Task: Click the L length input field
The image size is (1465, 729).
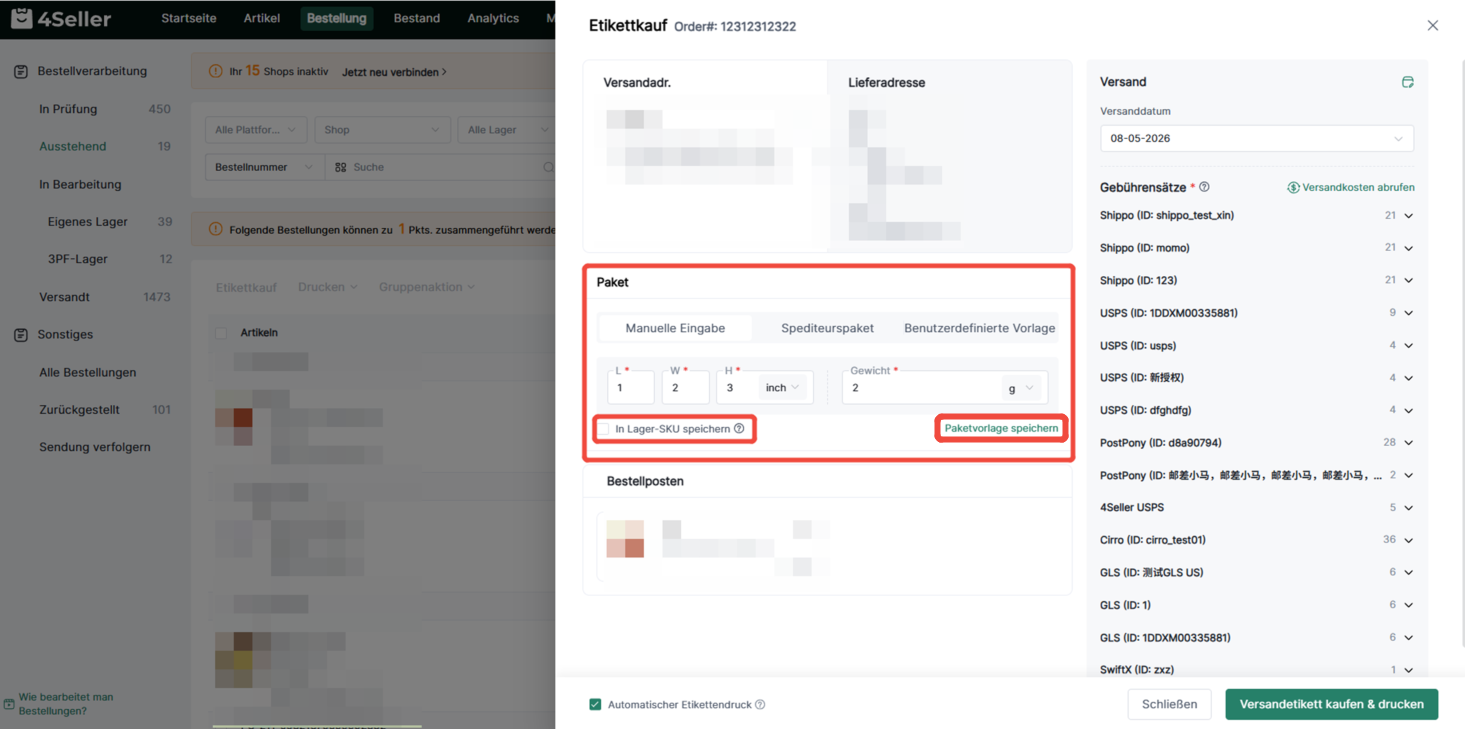Action: (x=630, y=388)
